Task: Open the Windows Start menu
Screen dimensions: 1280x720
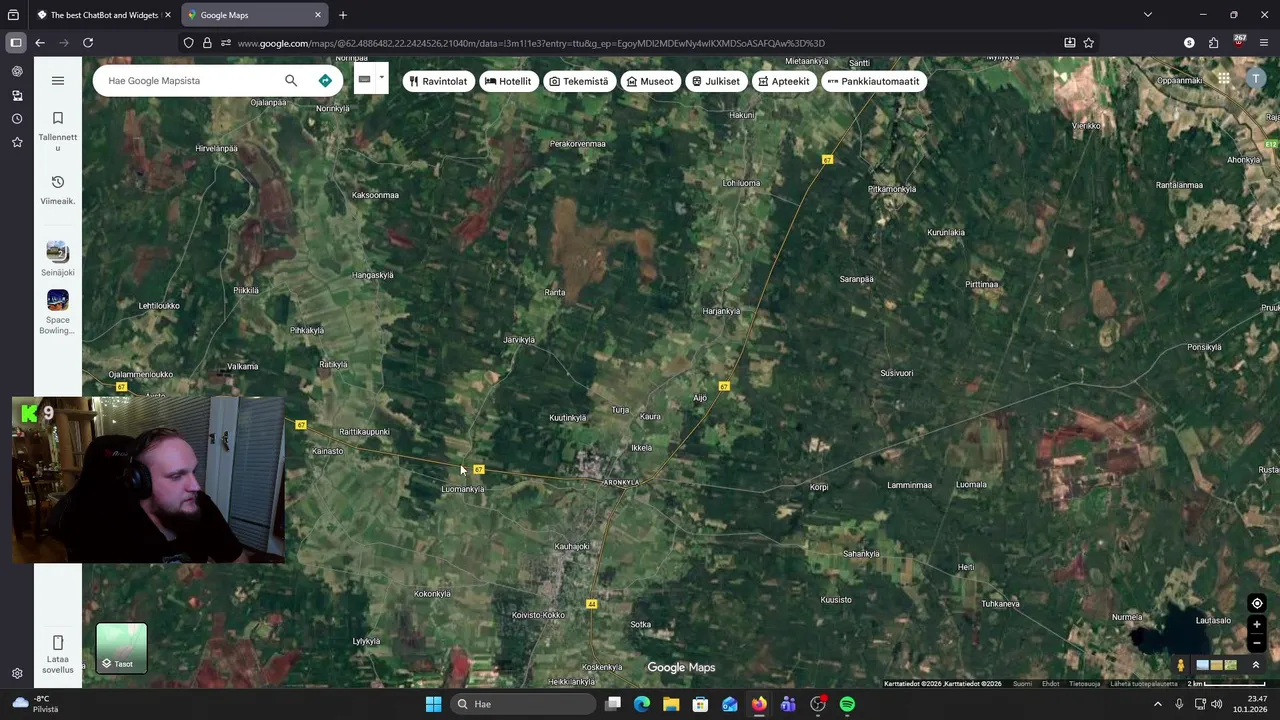Action: point(433,704)
